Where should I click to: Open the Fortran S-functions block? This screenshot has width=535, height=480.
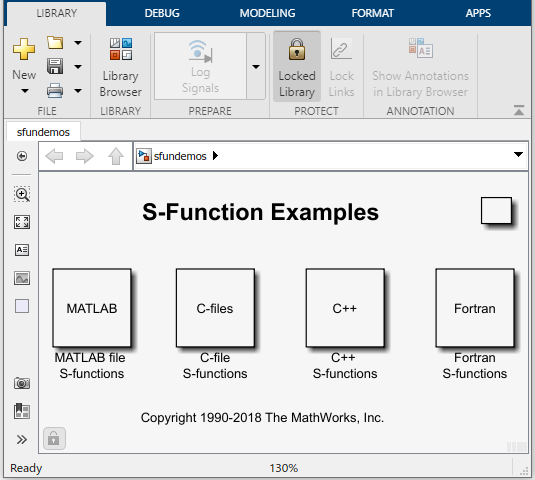(475, 308)
